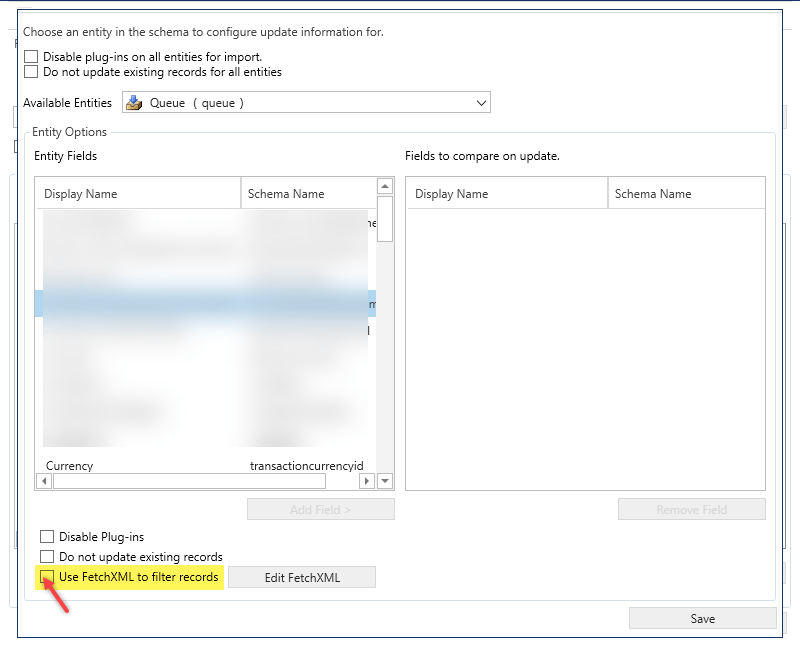
Task: Sort Entity Fields by Schema Name header
Action: (306, 194)
